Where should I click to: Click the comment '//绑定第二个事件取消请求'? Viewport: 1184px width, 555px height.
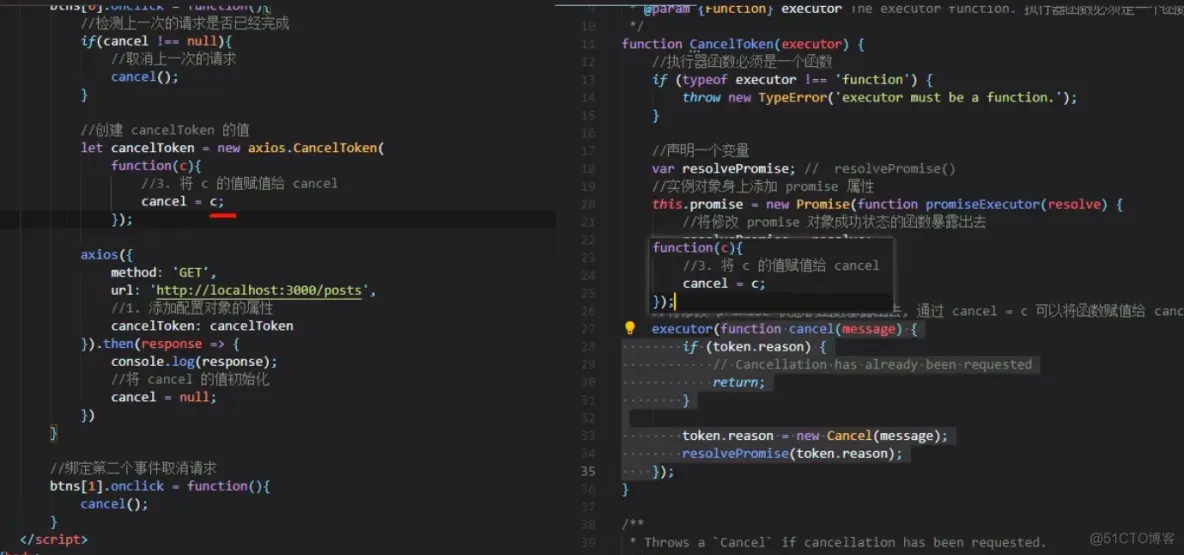tap(134, 469)
